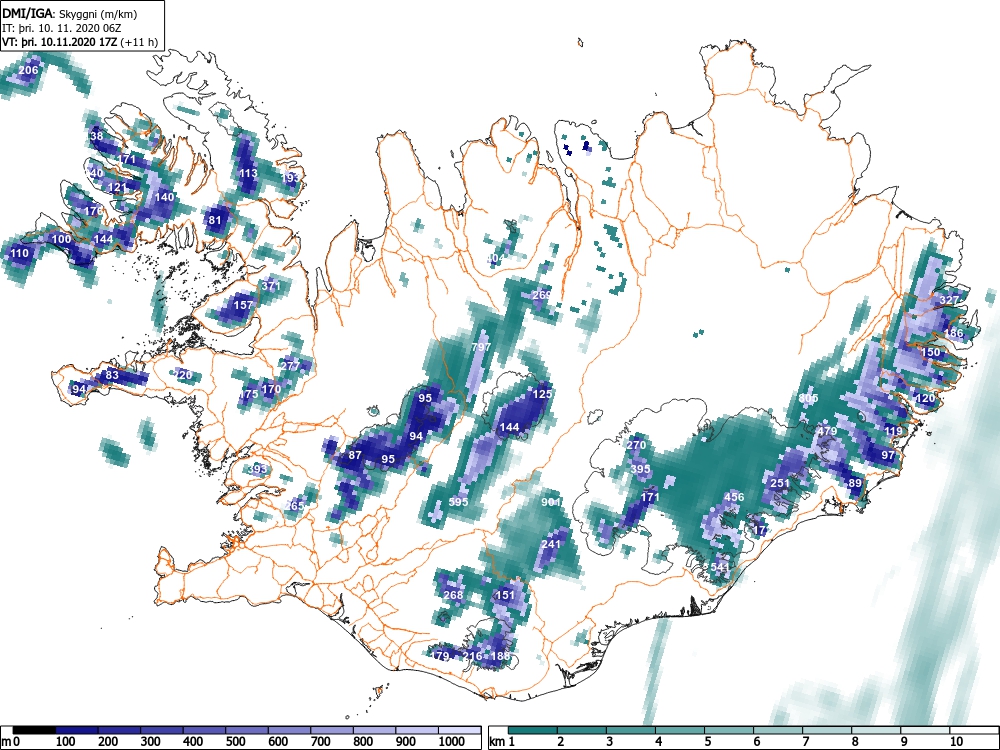Click the visibility value 206 offshore northwest
1000x750 pixels.
click(x=28, y=70)
